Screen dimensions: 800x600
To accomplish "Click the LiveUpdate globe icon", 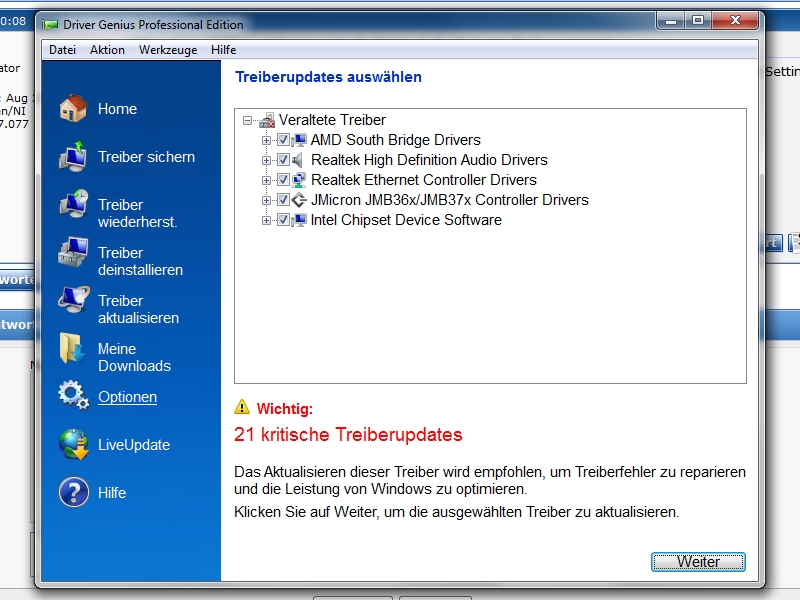I will tap(73, 444).
